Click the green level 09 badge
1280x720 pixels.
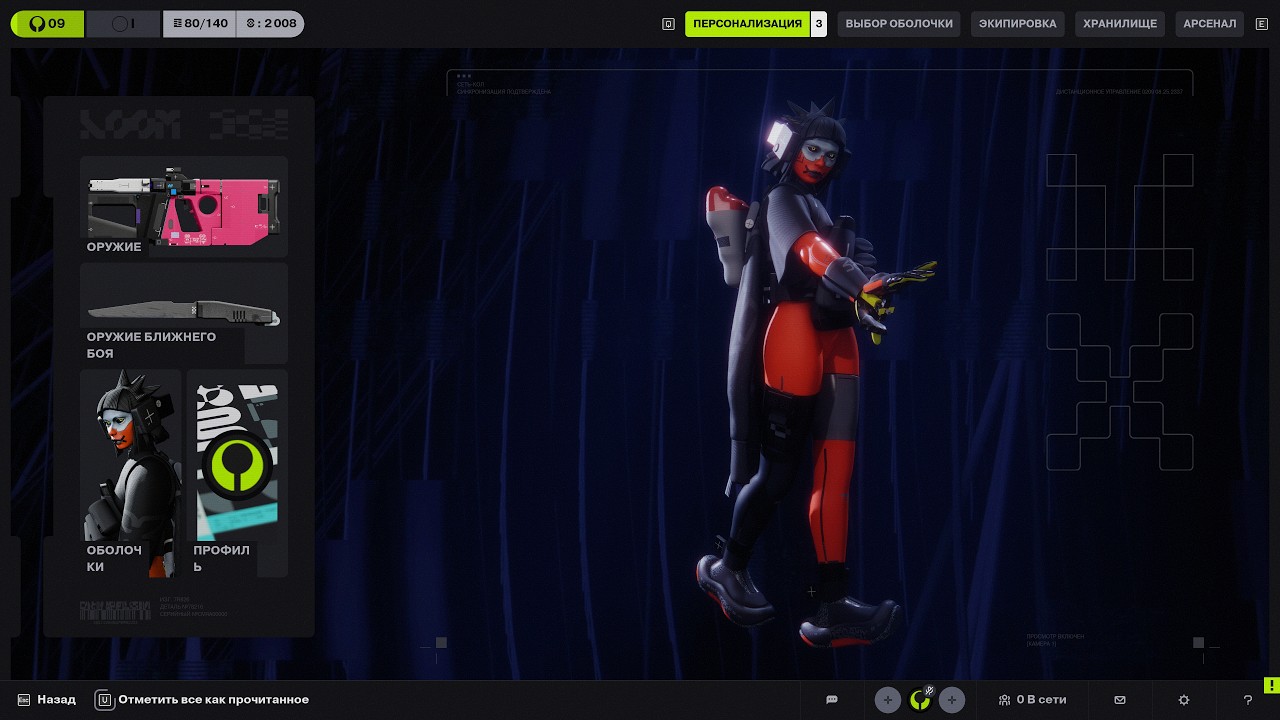(47, 23)
